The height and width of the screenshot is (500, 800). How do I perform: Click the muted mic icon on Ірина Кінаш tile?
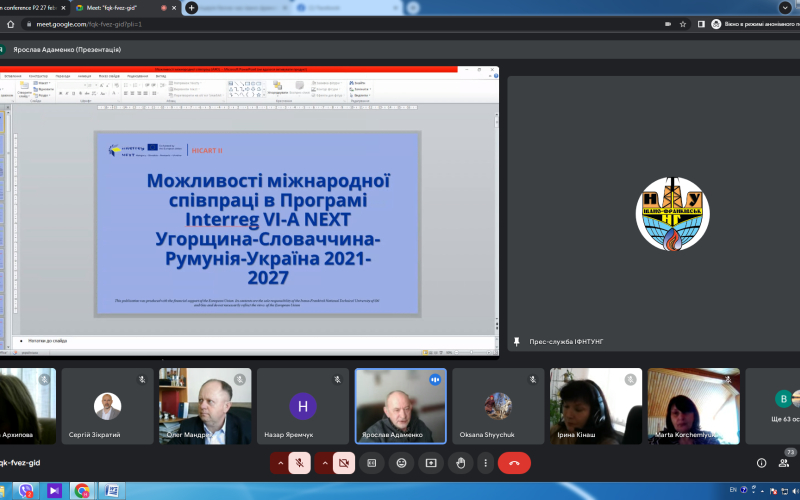pyautogui.click(x=630, y=380)
